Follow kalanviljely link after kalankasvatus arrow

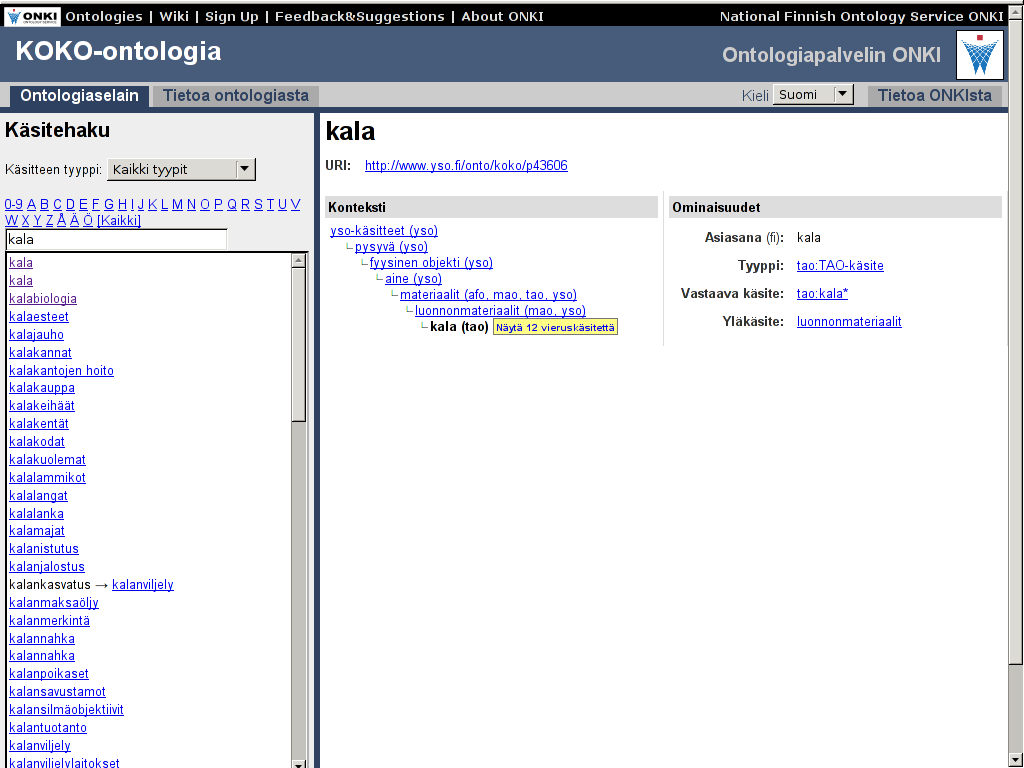pyautogui.click(x=143, y=584)
